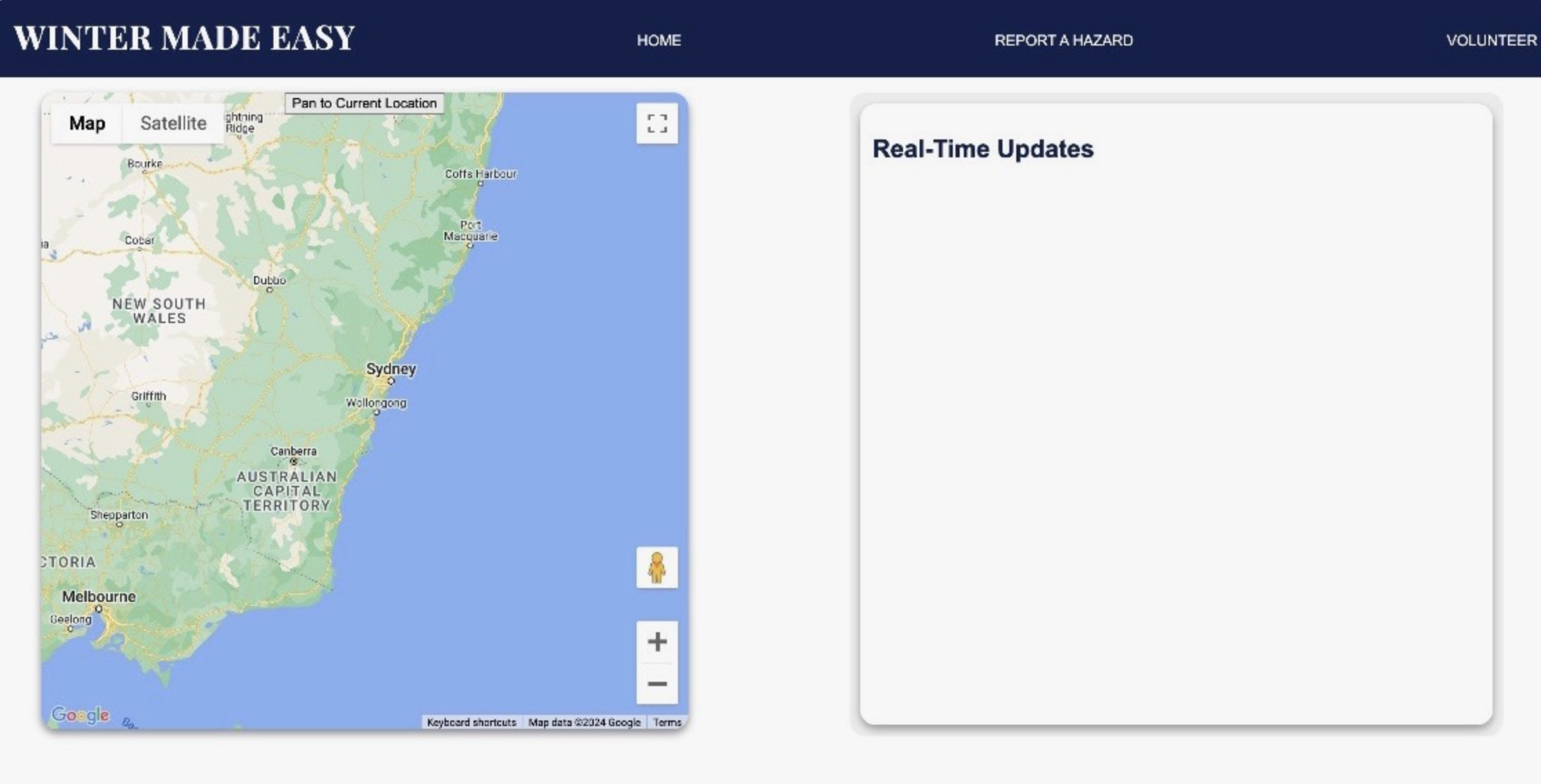The image size is (1541, 784).
Task: Click the WINTER MADE EASY site title
Action: 184,38
